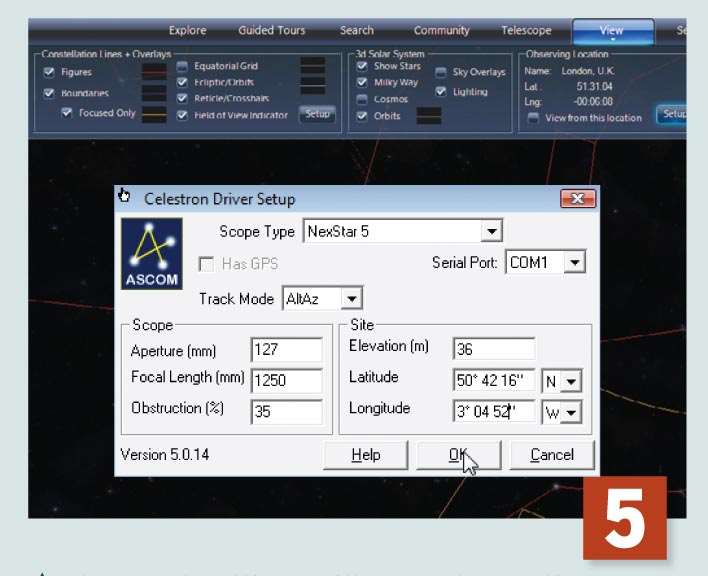
Task: Toggle the Focused Only checkbox
Action: pyautogui.click(x=67, y=112)
